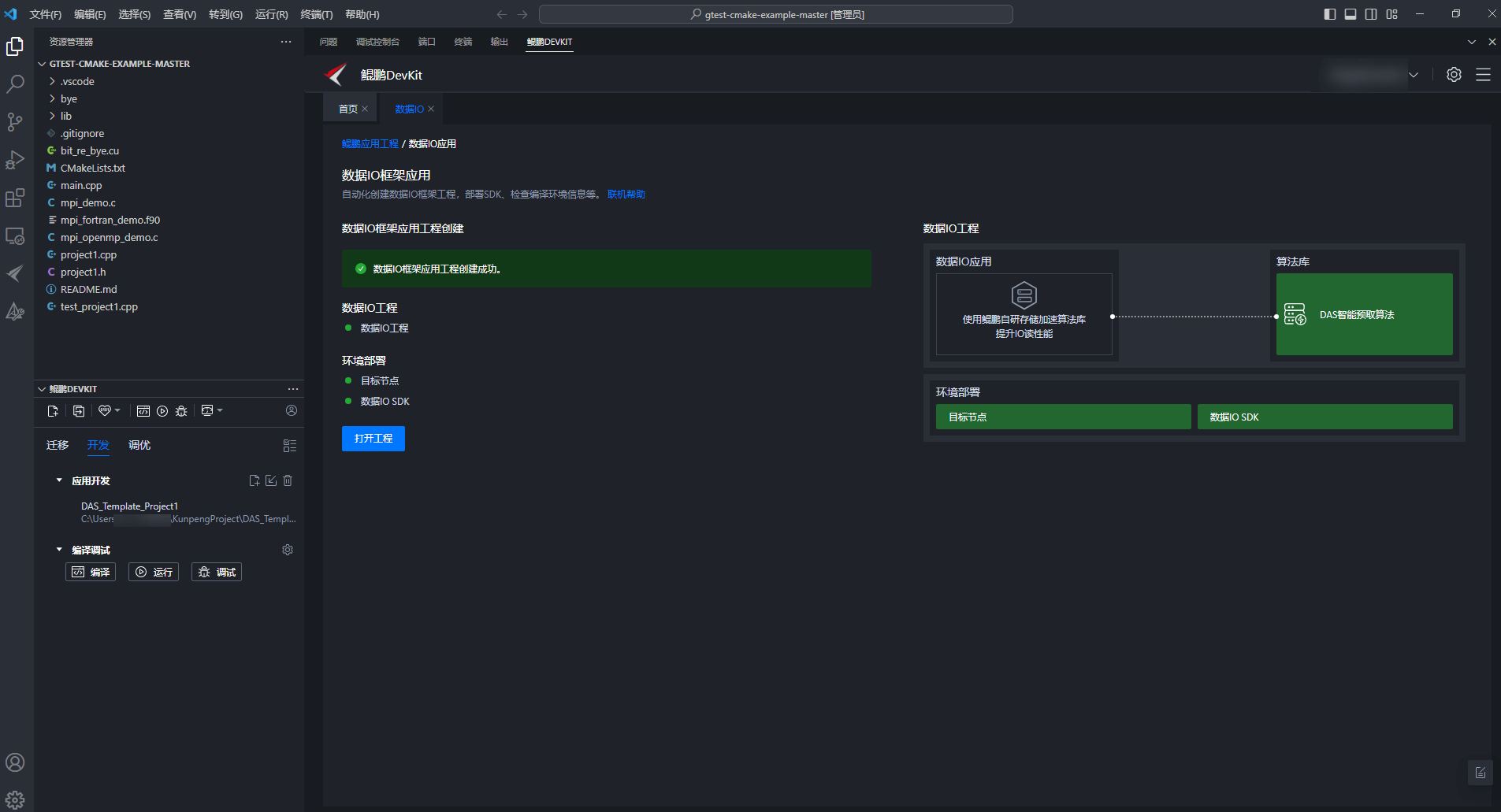Open 编译调试 settings gear
Image resolution: width=1501 pixels, height=812 pixels.
[x=288, y=550]
